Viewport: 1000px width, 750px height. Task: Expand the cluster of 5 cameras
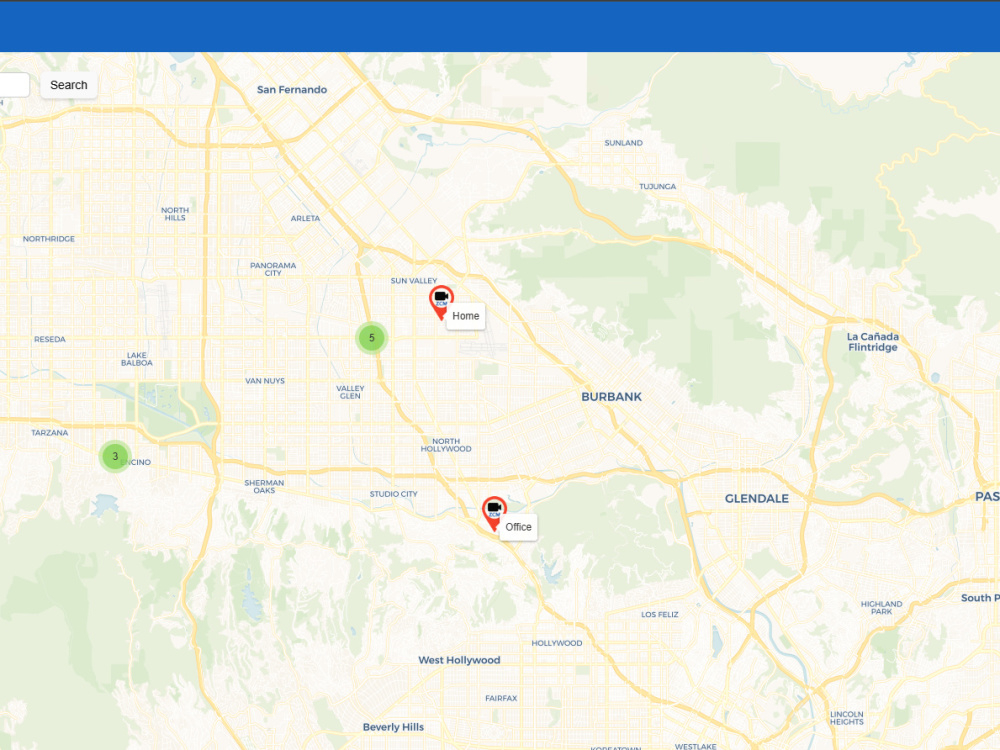coord(372,338)
